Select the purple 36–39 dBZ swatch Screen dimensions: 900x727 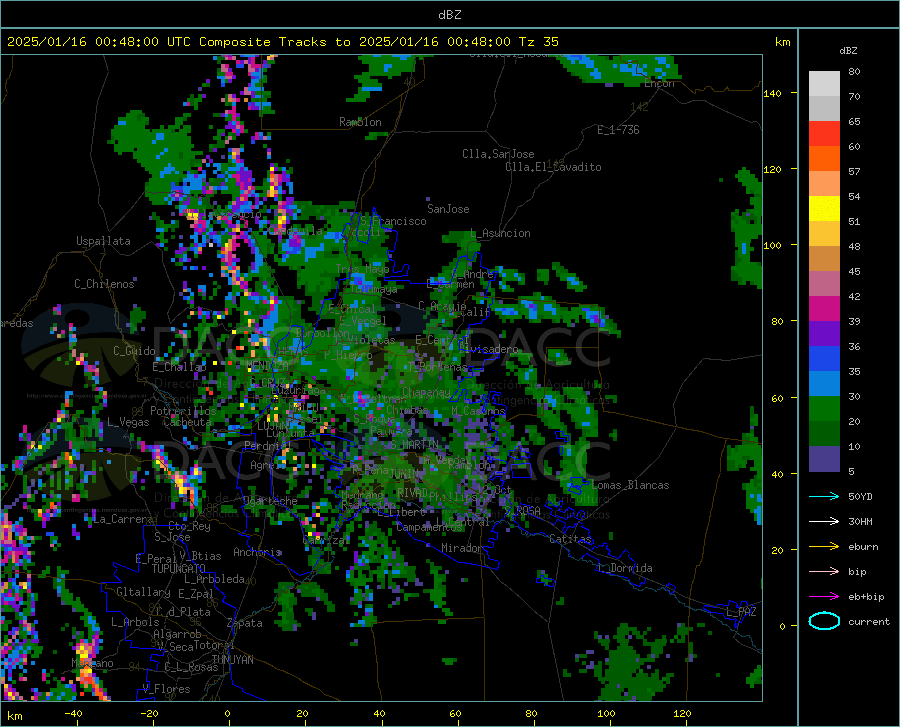824,334
